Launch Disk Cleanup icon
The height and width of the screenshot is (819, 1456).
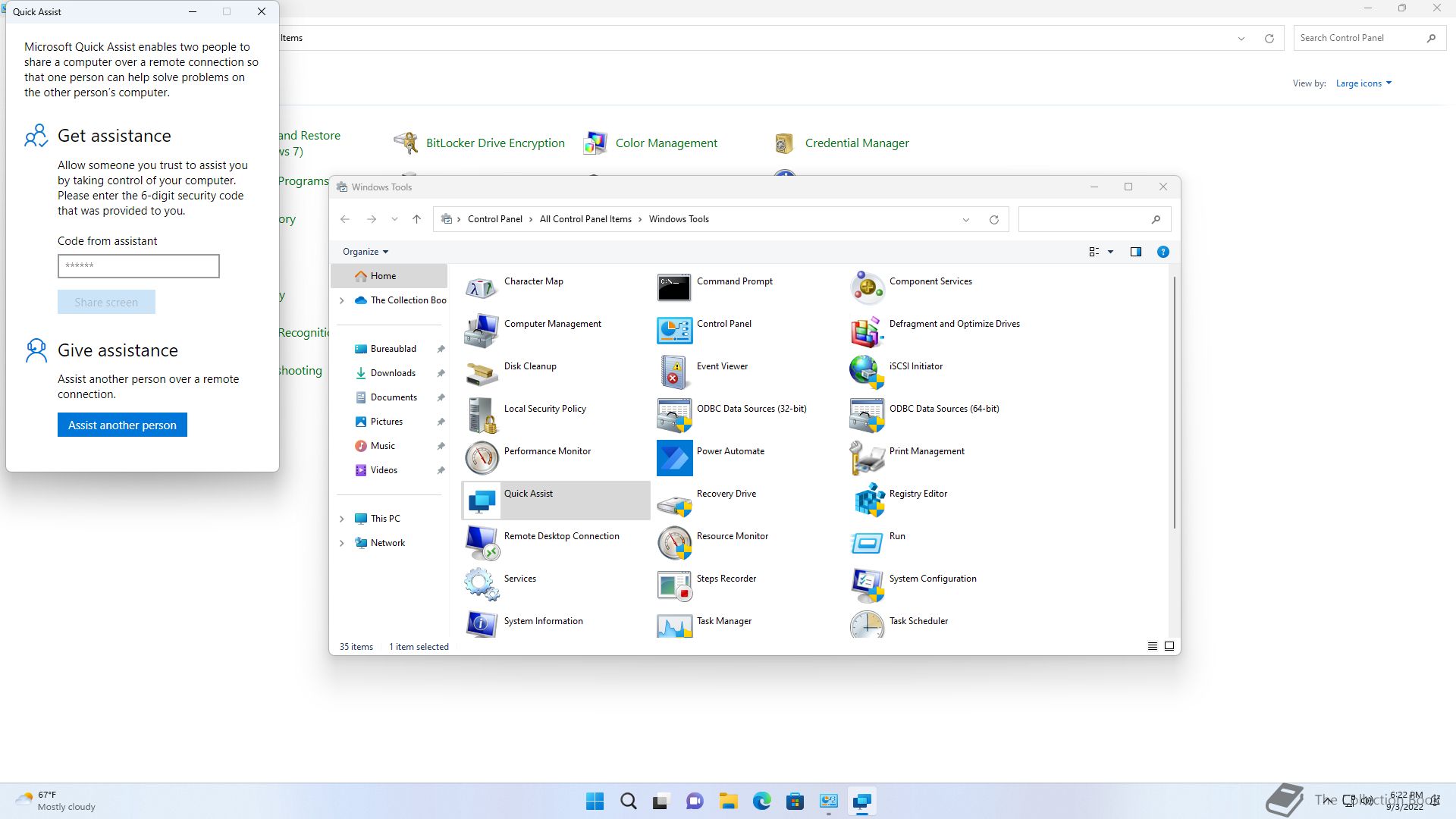(x=481, y=373)
